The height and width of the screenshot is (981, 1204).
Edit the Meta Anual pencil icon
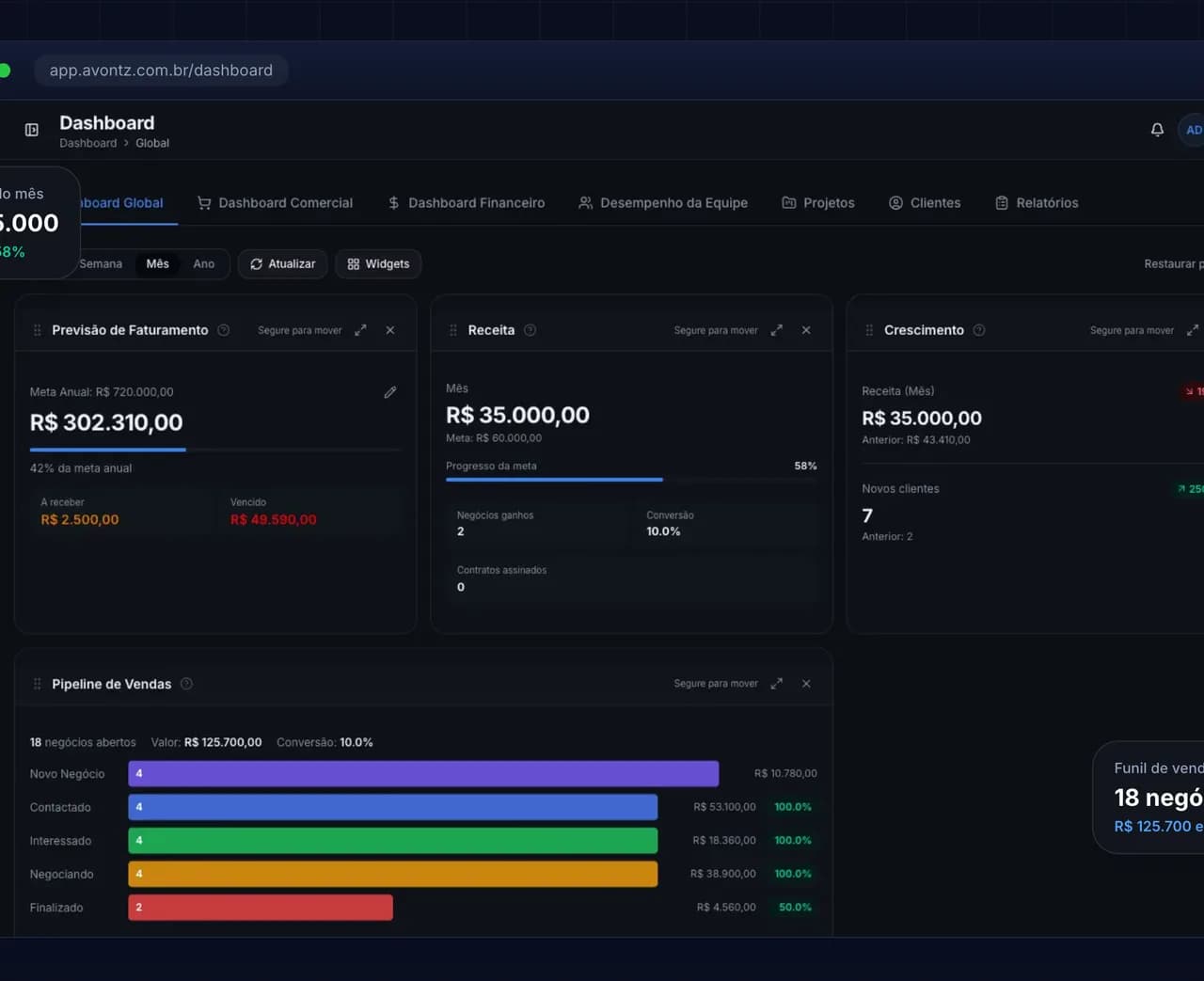click(390, 392)
